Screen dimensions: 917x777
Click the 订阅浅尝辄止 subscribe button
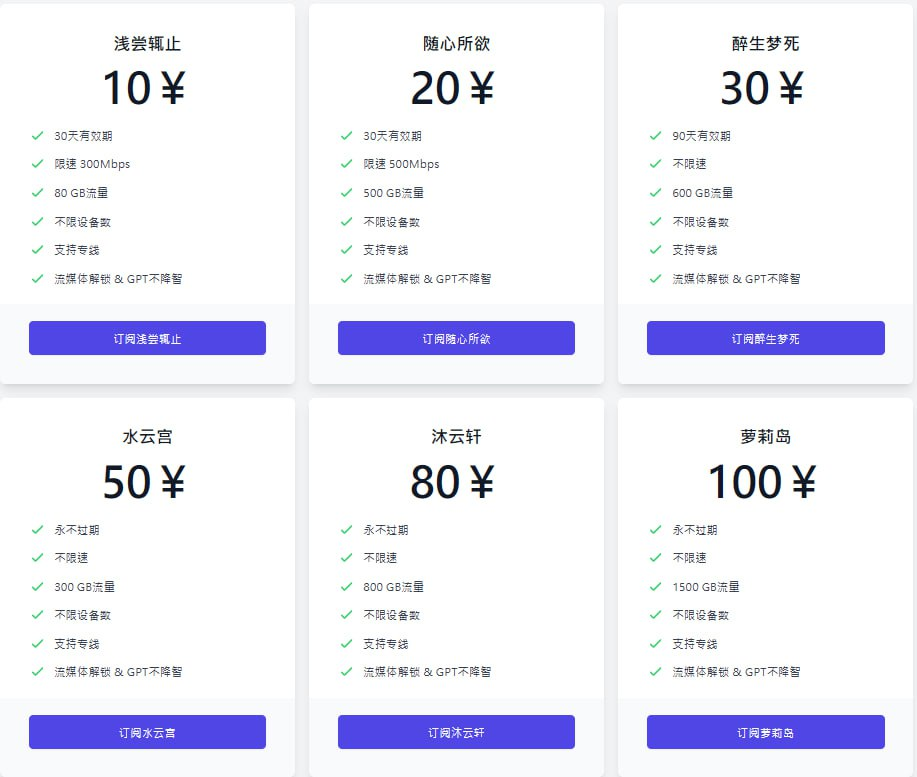(x=146, y=337)
